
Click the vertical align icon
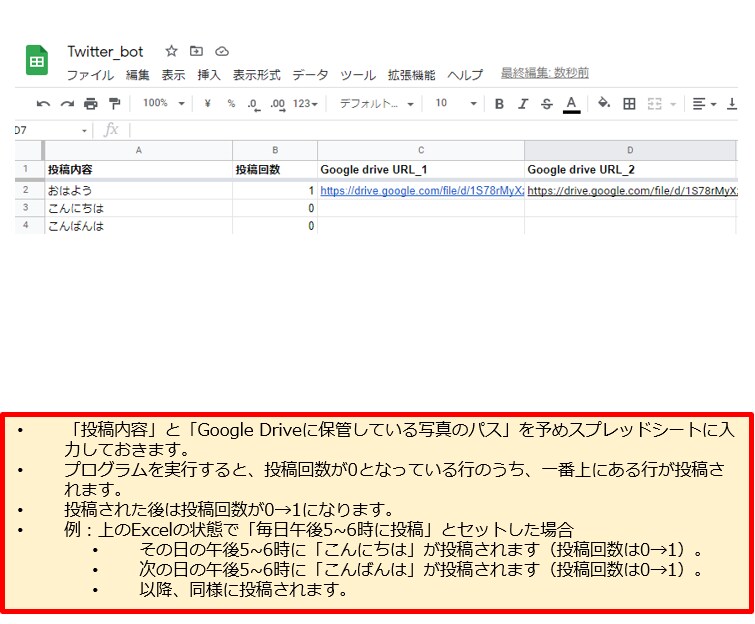pos(731,104)
